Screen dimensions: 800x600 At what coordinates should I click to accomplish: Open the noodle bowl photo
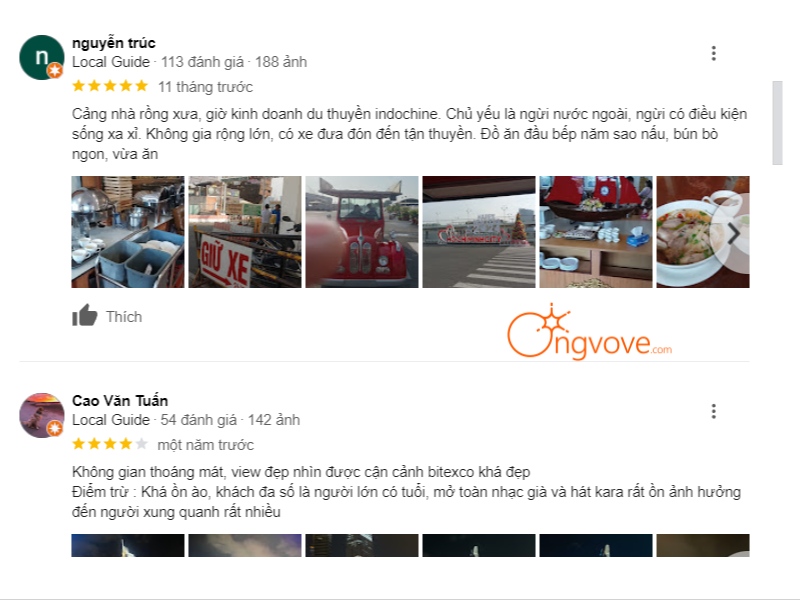coord(703,232)
